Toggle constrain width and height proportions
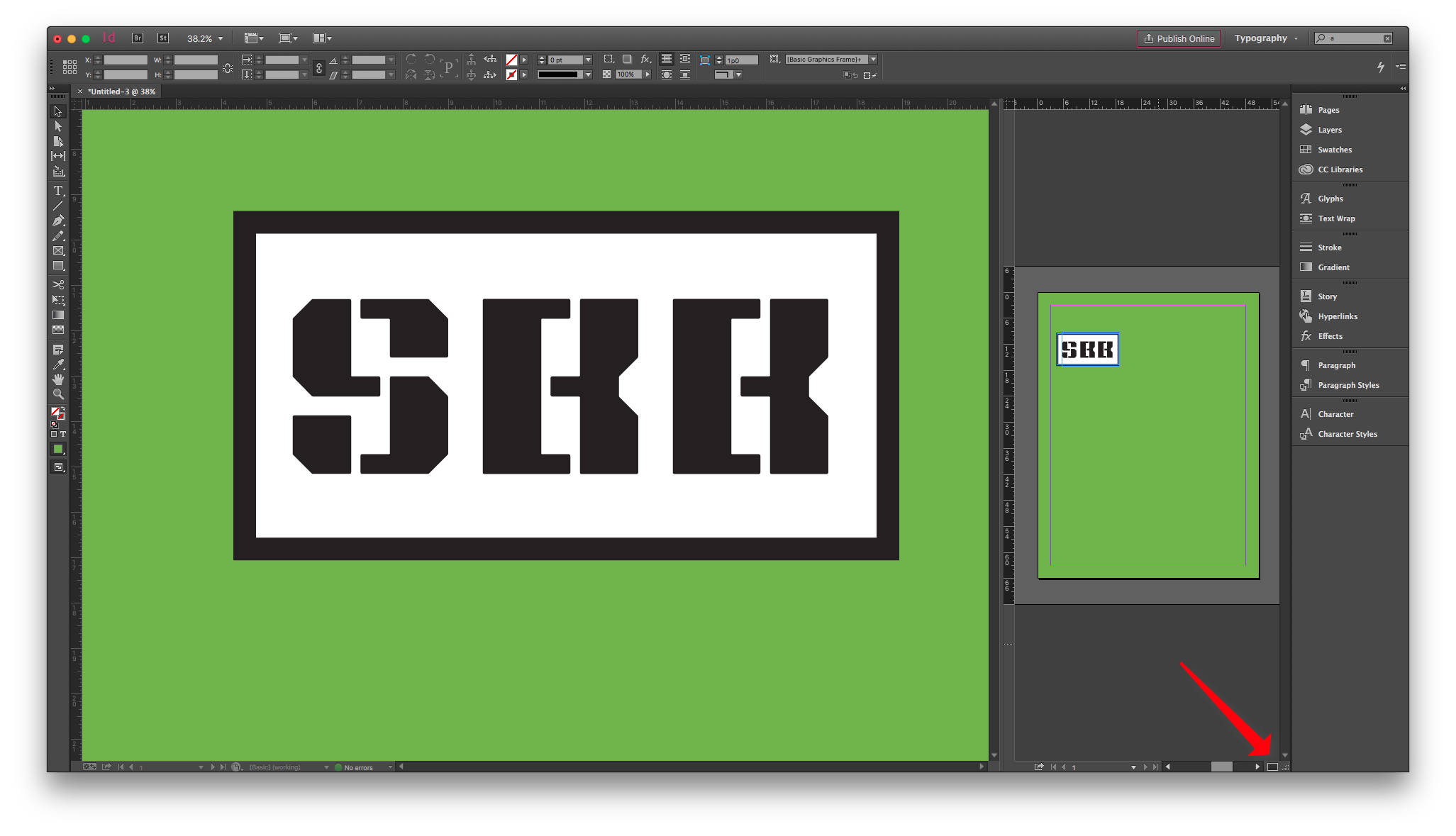Image resolution: width=1456 pixels, height=836 pixels. pyautogui.click(x=228, y=68)
